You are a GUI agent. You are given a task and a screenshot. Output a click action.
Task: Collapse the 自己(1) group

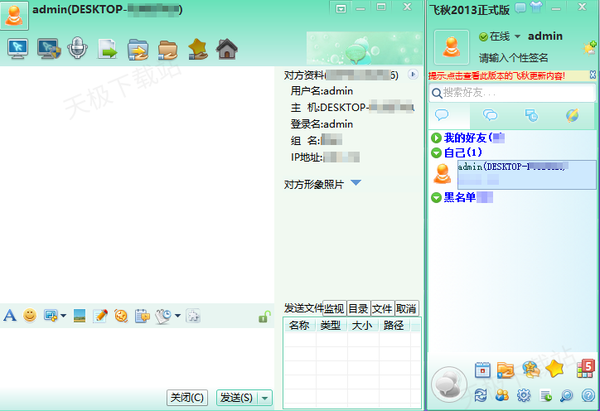[x=436, y=153]
